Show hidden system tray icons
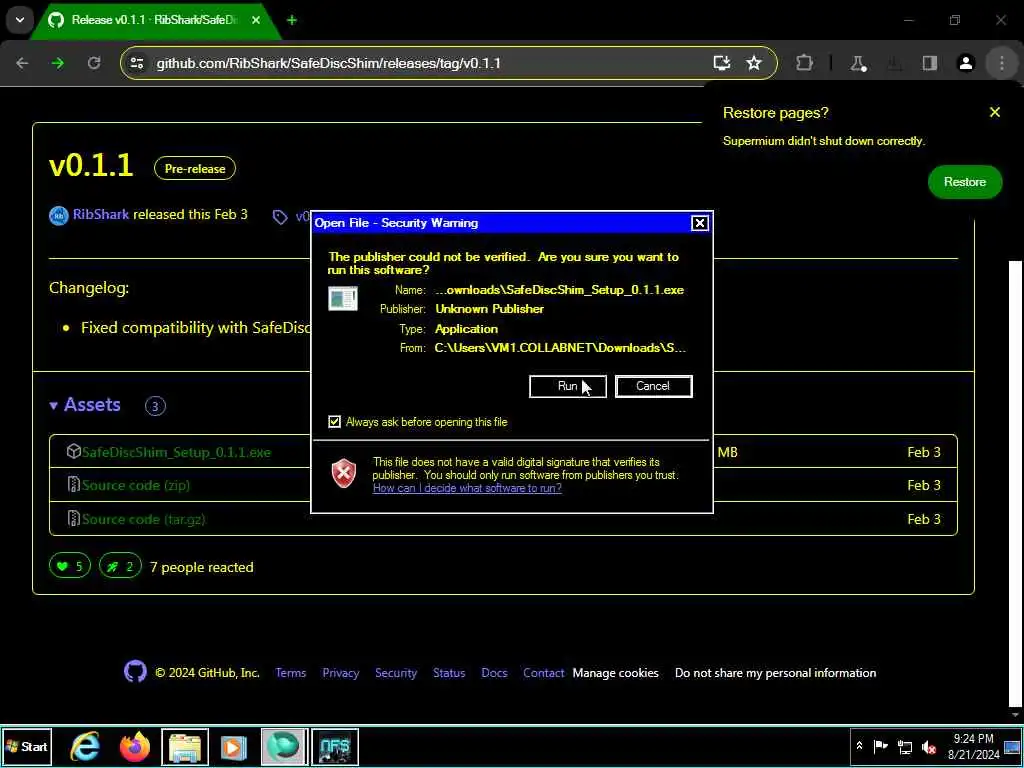The height and width of the screenshot is (768, 1024). [x=859, y=746]
